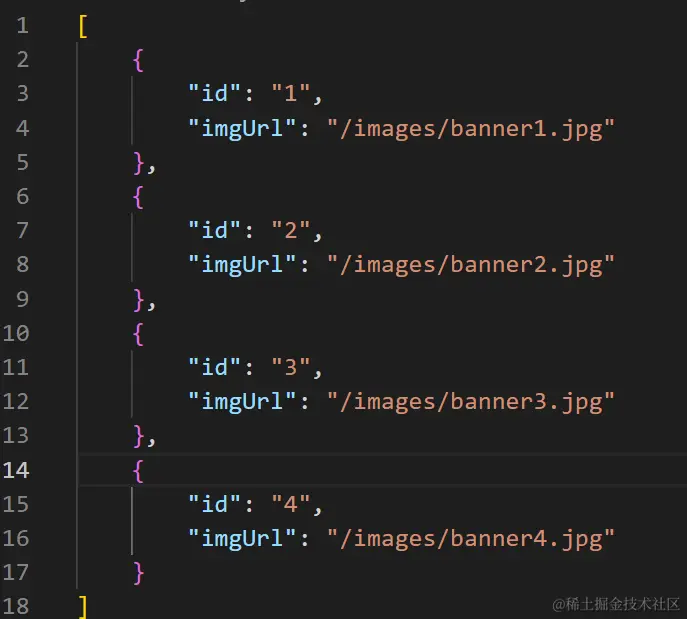Click line number 6 in the gutter

click(23, 197)
